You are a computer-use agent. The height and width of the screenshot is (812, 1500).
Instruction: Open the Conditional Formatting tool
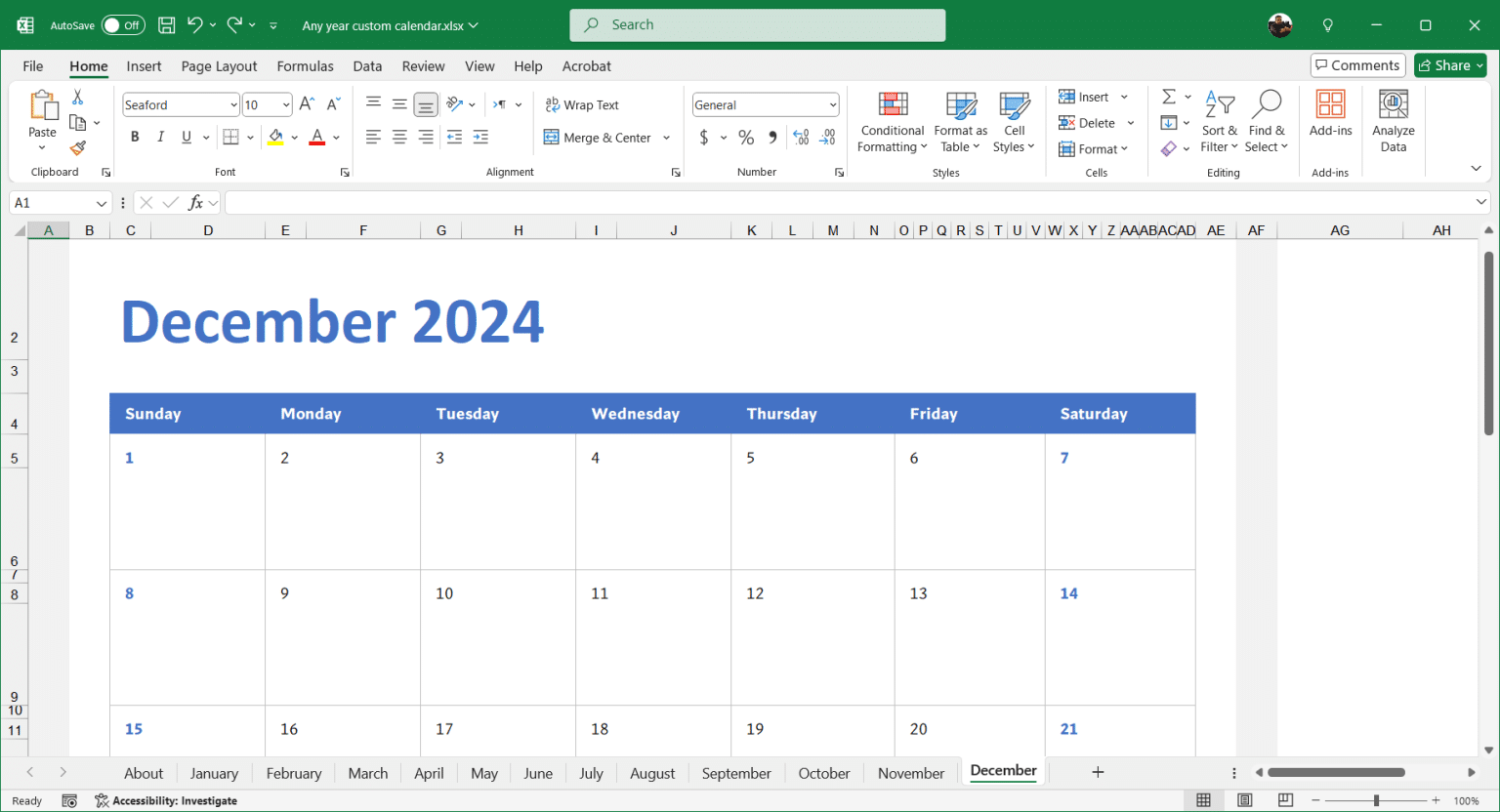pos(892,121)
